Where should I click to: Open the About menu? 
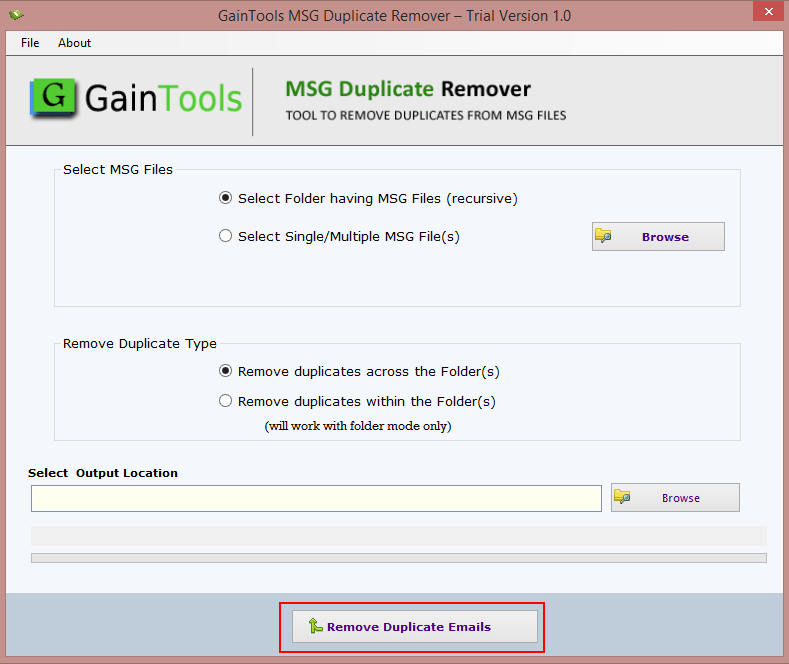click(x=74, y=43)
